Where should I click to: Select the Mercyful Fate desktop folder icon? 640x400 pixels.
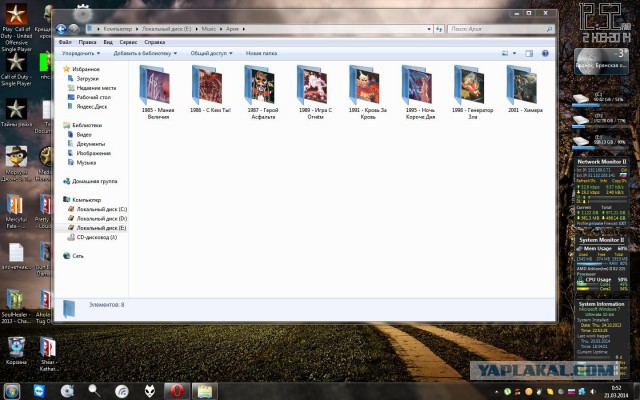coord(16,211)
